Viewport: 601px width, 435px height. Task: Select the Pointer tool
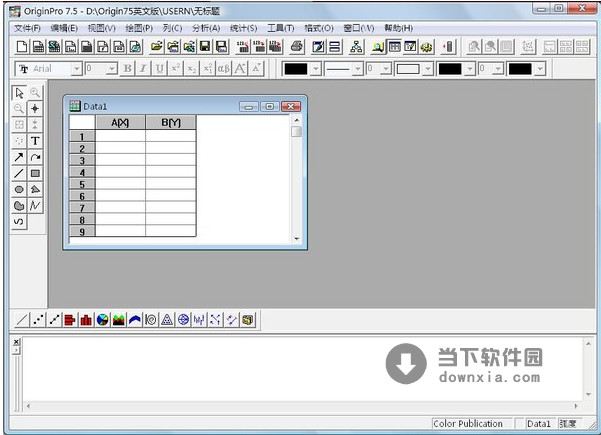click(19, 93)
